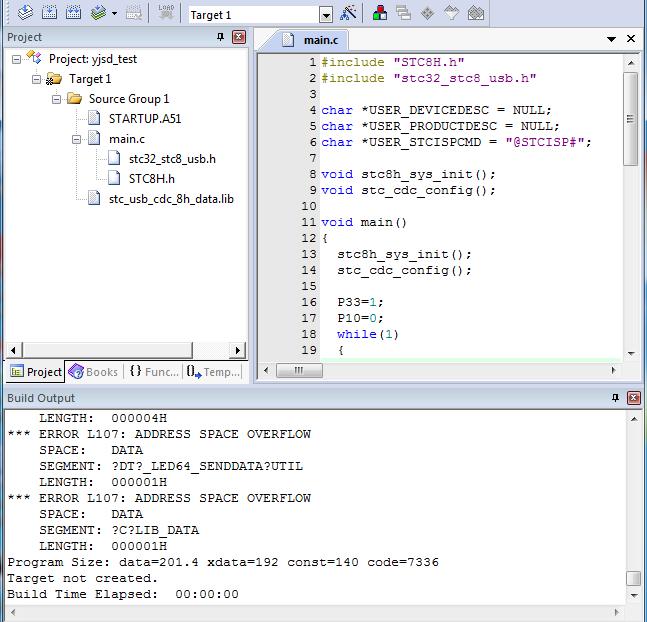
Task: Click the Manage Run-Time Environment diamond icon
Action: tap(427, 13)
